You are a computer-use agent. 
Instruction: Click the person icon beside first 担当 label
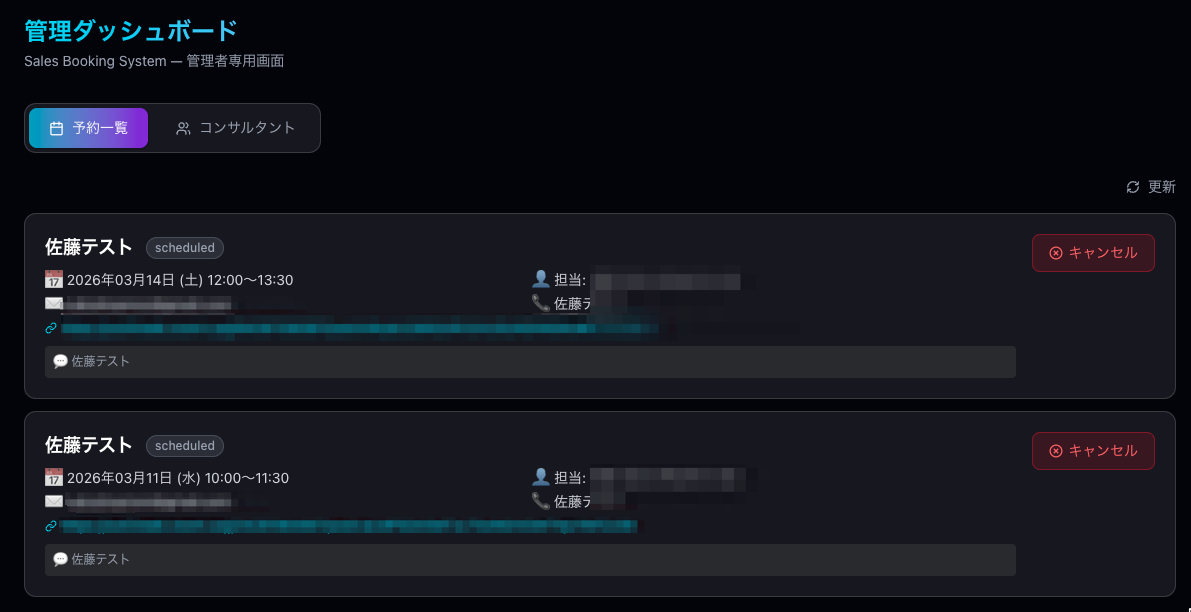point(541,280)
